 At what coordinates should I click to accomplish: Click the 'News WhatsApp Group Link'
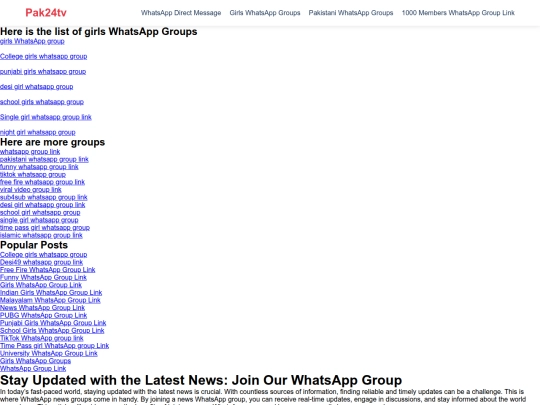[42, 308]
